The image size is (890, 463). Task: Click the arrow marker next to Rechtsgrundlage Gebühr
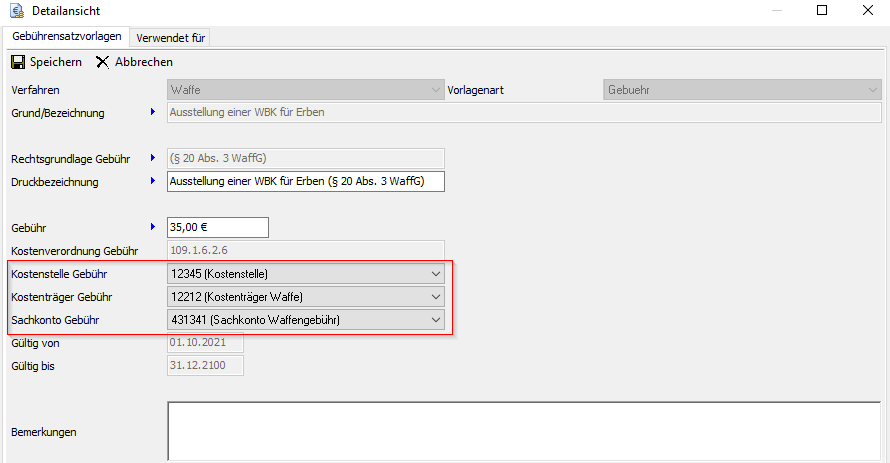click(153, 157)
